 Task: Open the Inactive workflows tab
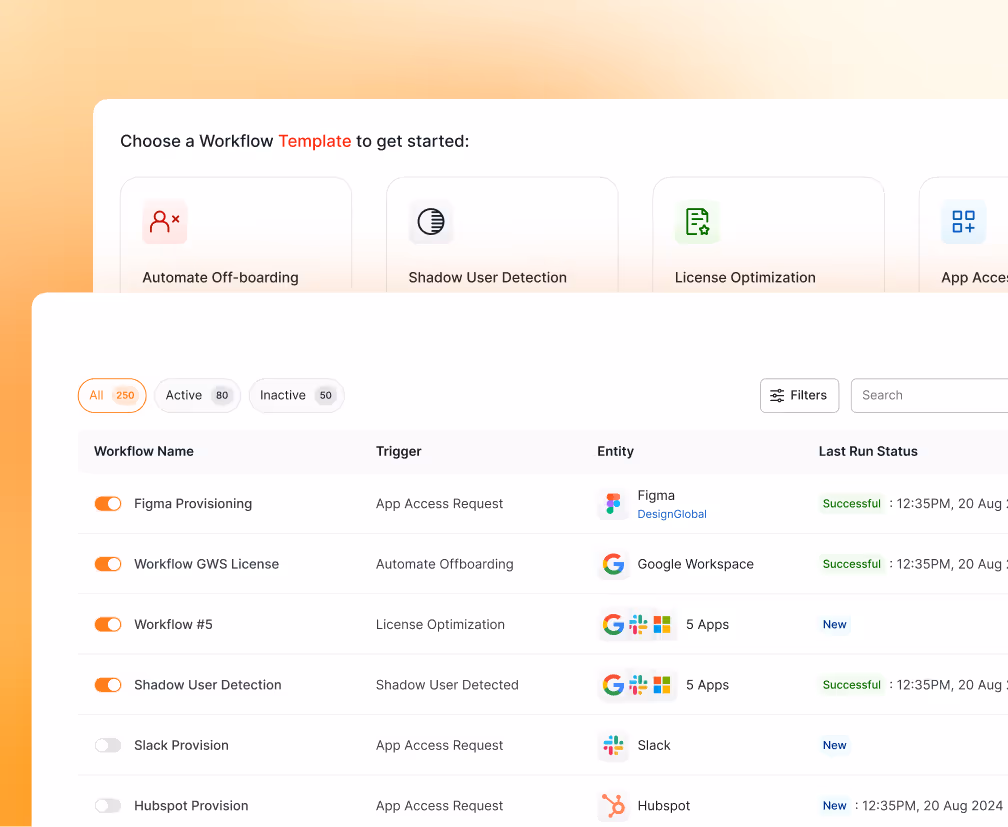click(296, 395)
